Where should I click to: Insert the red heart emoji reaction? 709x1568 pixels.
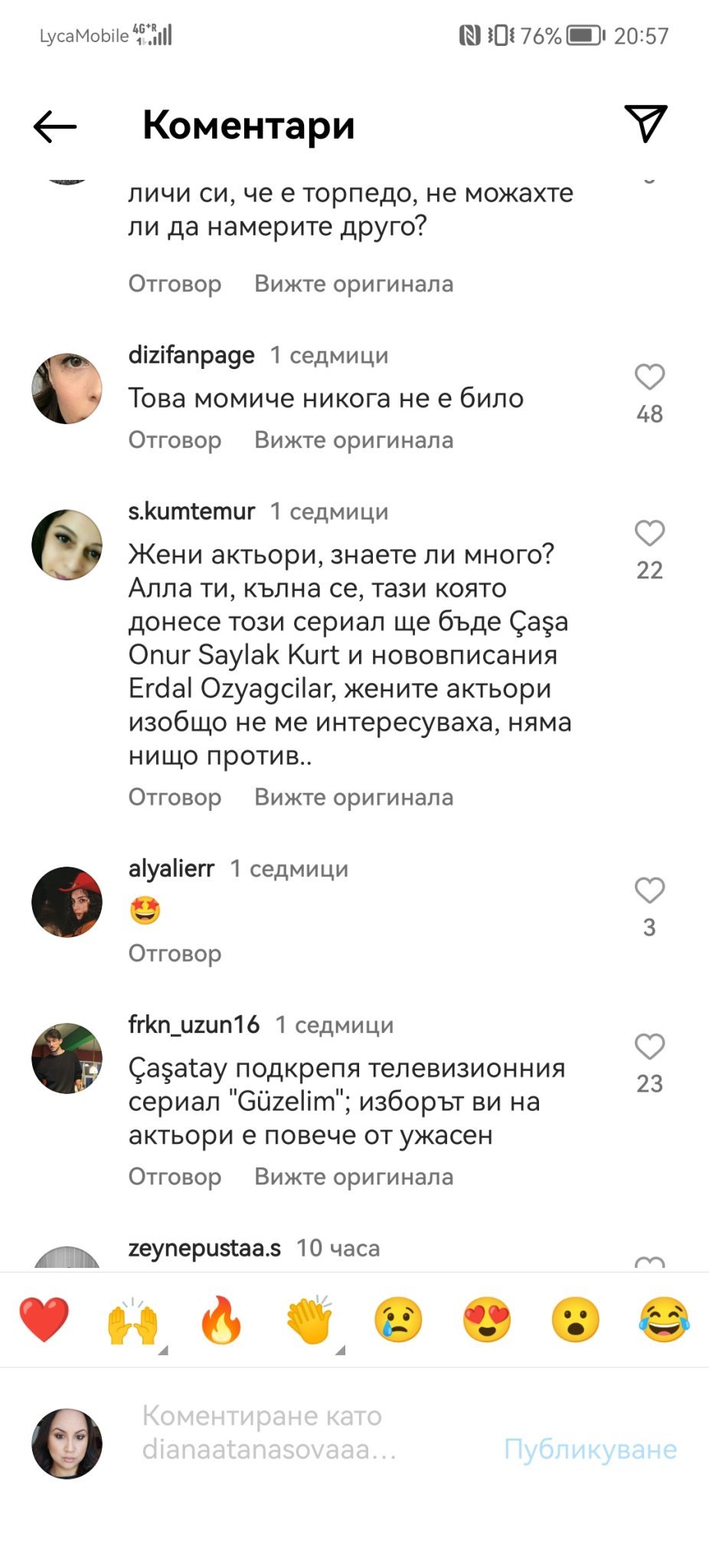[x=44, y=1319]
